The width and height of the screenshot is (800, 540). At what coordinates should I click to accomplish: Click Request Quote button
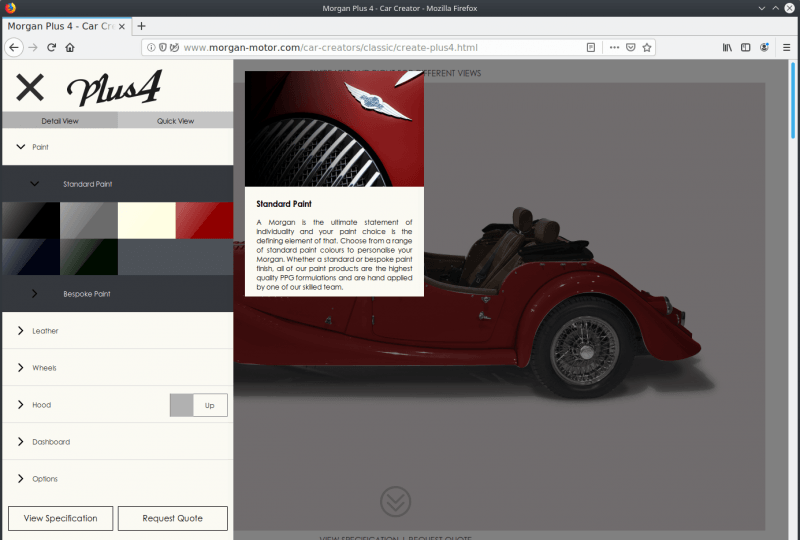point(172,518)
